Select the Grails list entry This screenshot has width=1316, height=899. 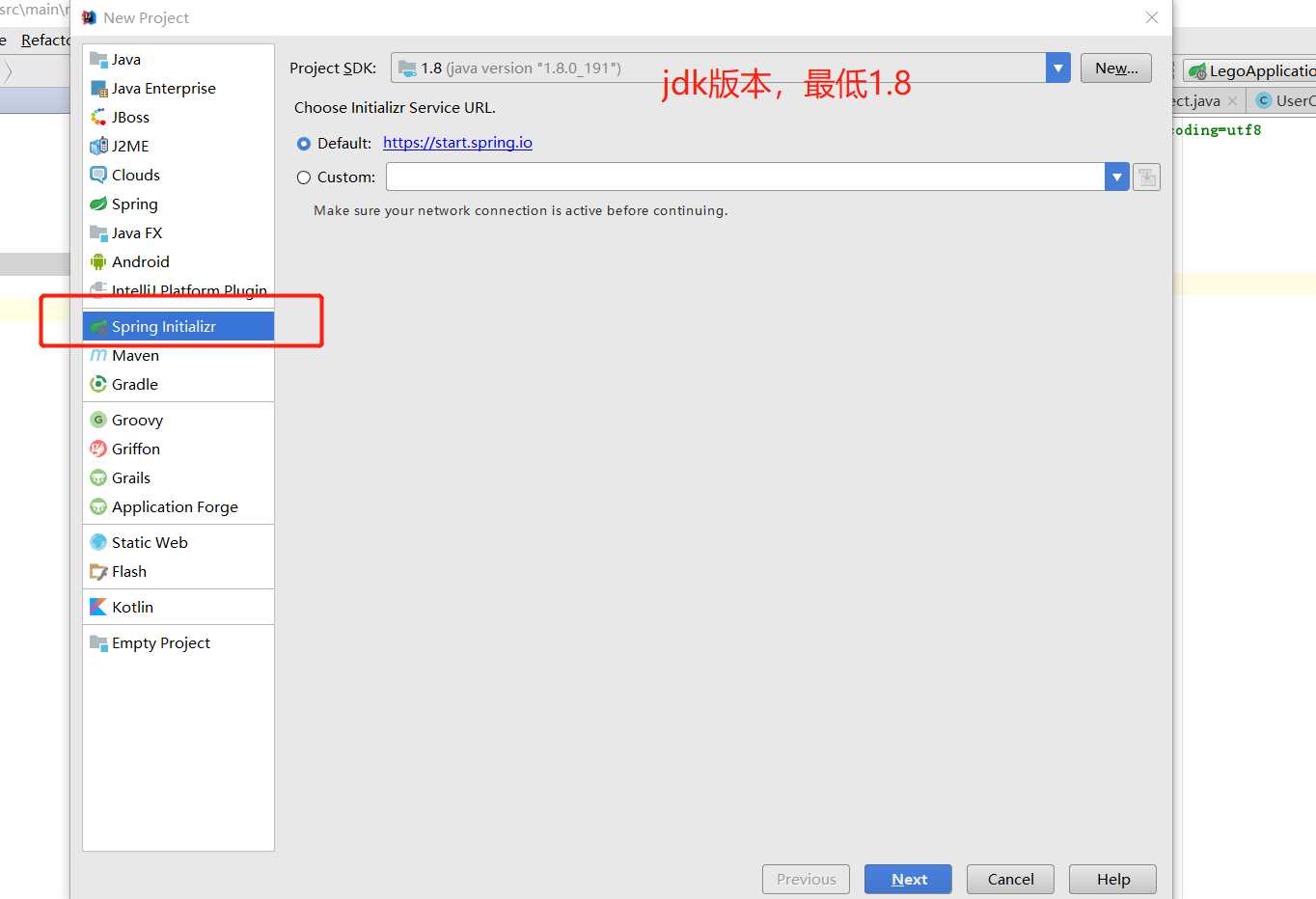click(178, 478)
